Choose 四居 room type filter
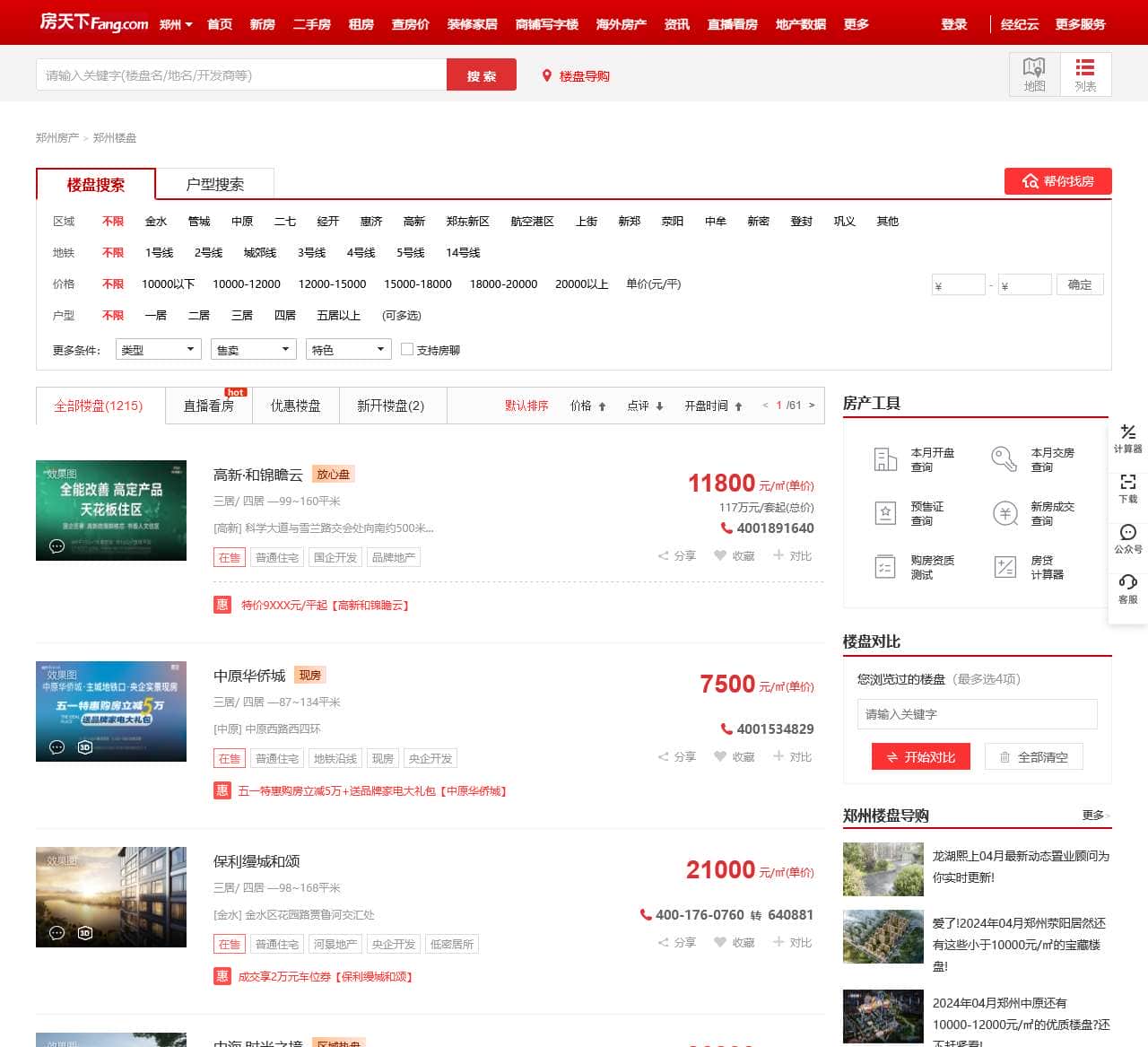This screenshot has height=1047, width=1148. point(285,316)
